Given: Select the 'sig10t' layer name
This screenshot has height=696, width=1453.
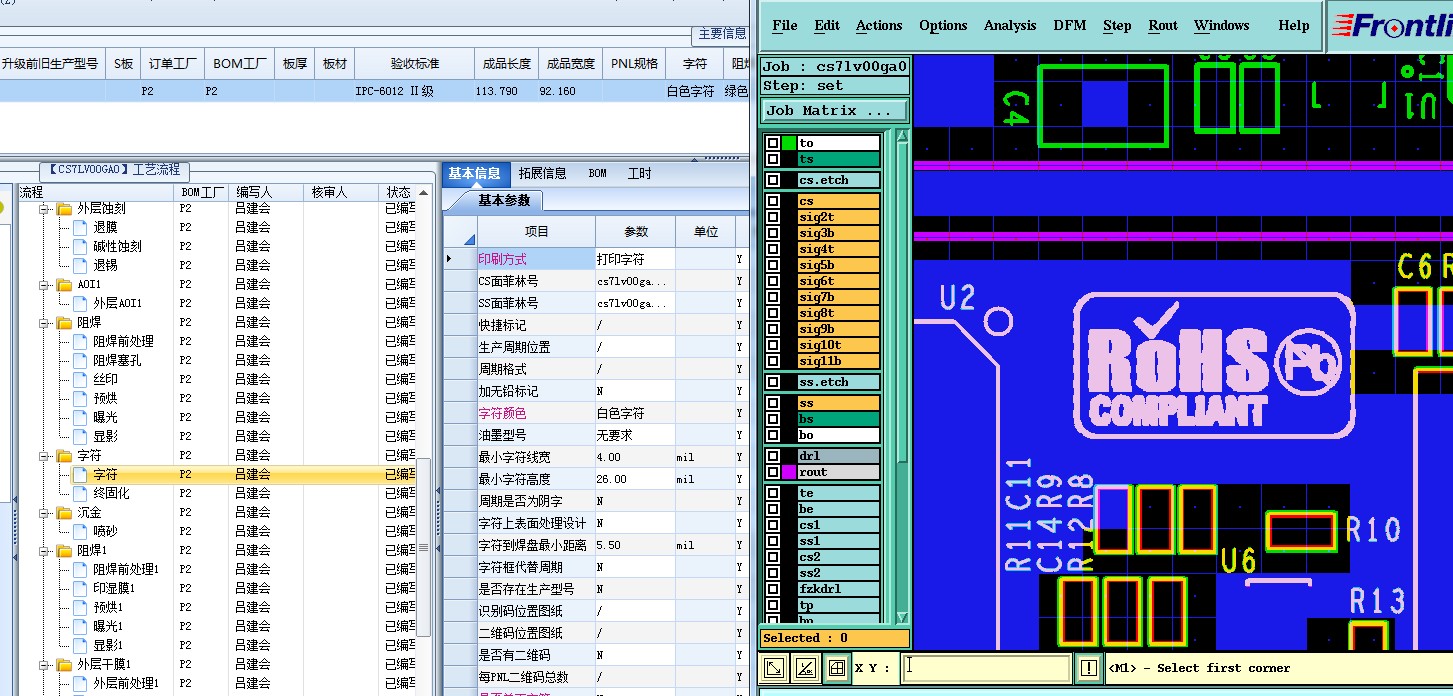Looking at the screenshot, I should tap(838, 345).
